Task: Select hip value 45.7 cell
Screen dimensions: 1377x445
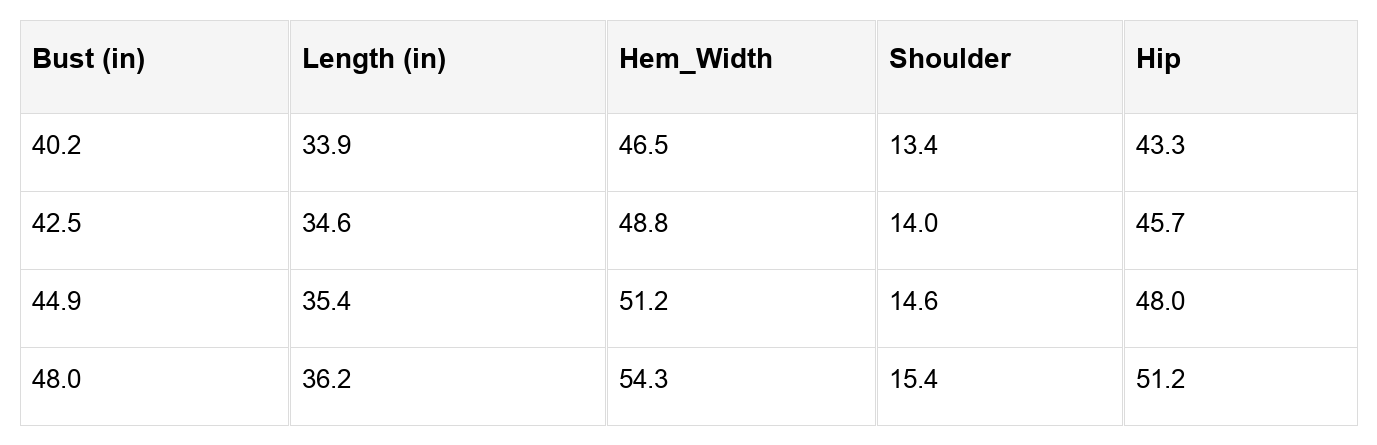Action: (1240, 231)
